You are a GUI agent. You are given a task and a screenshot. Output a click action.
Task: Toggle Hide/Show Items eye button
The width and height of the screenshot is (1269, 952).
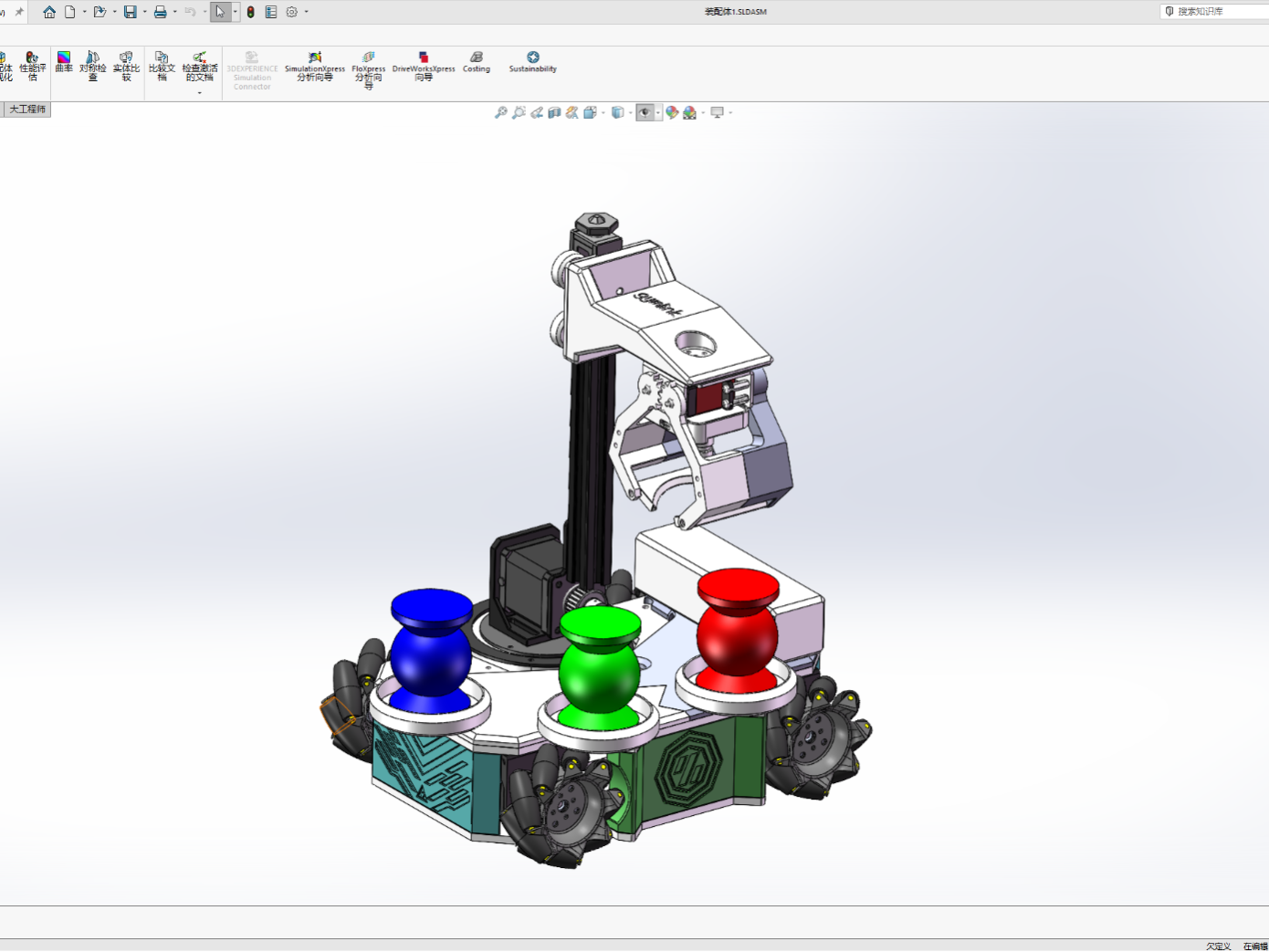[645, 112]
